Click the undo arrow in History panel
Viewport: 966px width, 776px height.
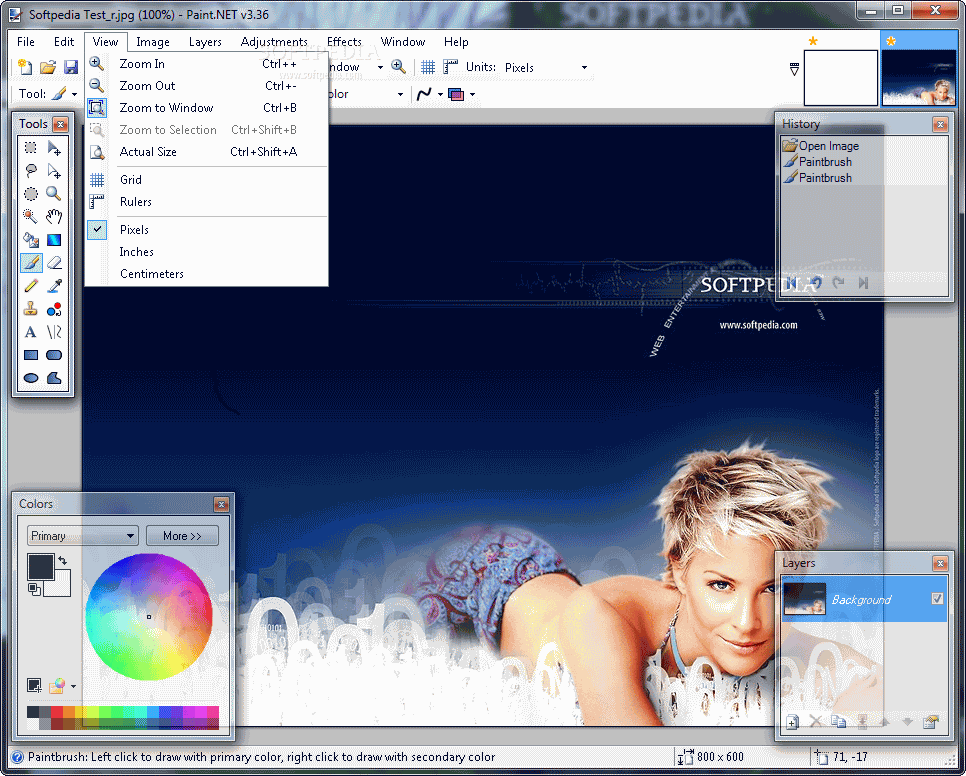[815, 283]
